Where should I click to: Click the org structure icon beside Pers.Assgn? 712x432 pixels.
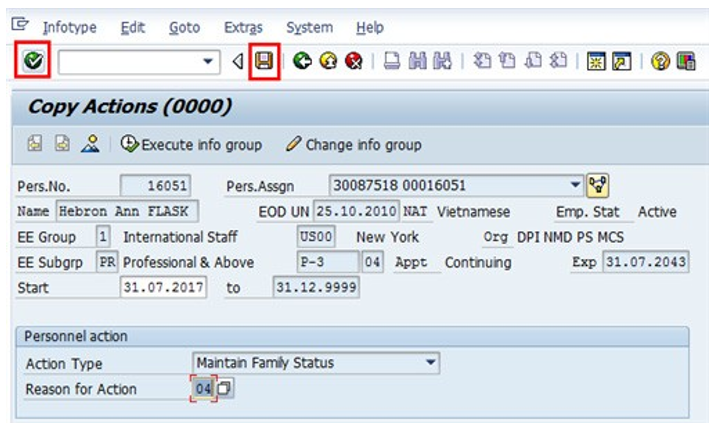coord(598,185)
